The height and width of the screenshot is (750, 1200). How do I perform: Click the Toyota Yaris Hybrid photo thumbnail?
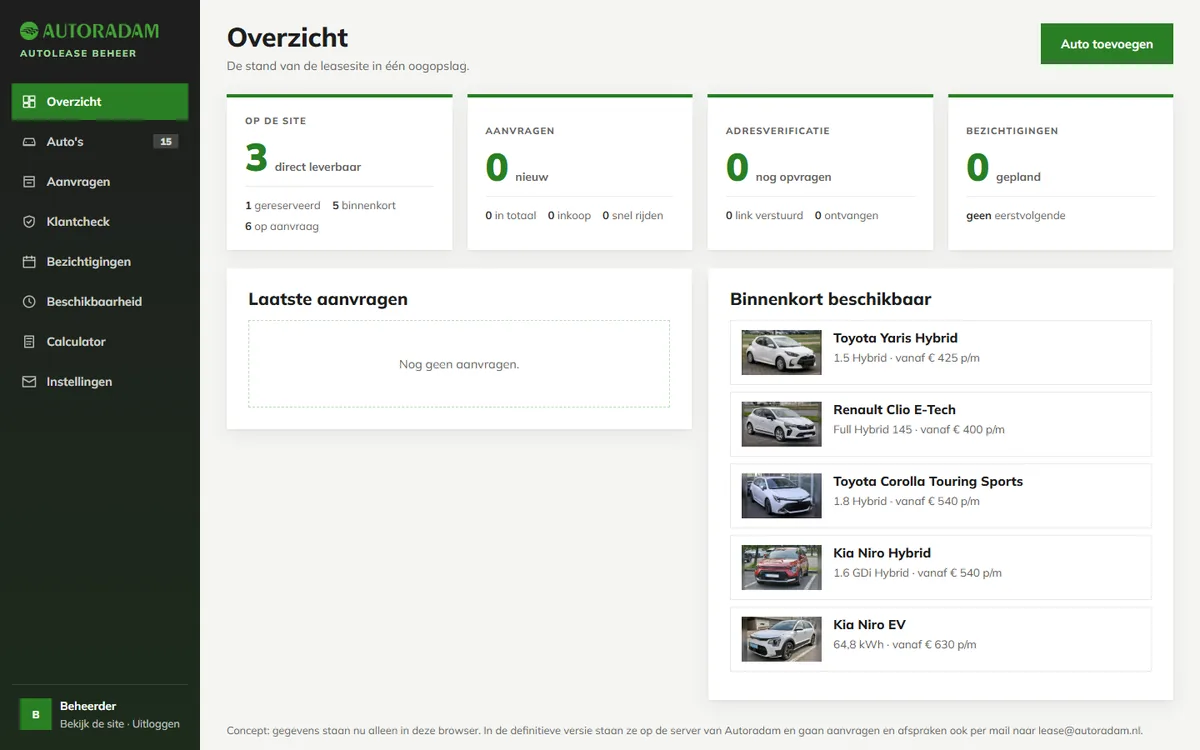click(x=782, y=353)
